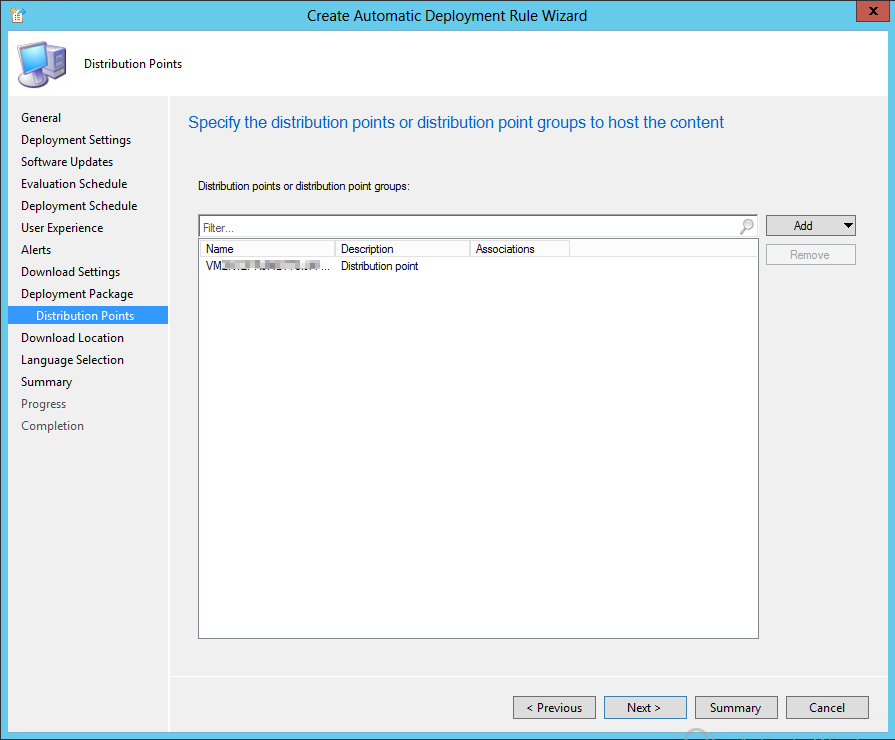This screenshot has width=895, height=740.
Task: Click the grayed-out Remove button
Action: 811,255
